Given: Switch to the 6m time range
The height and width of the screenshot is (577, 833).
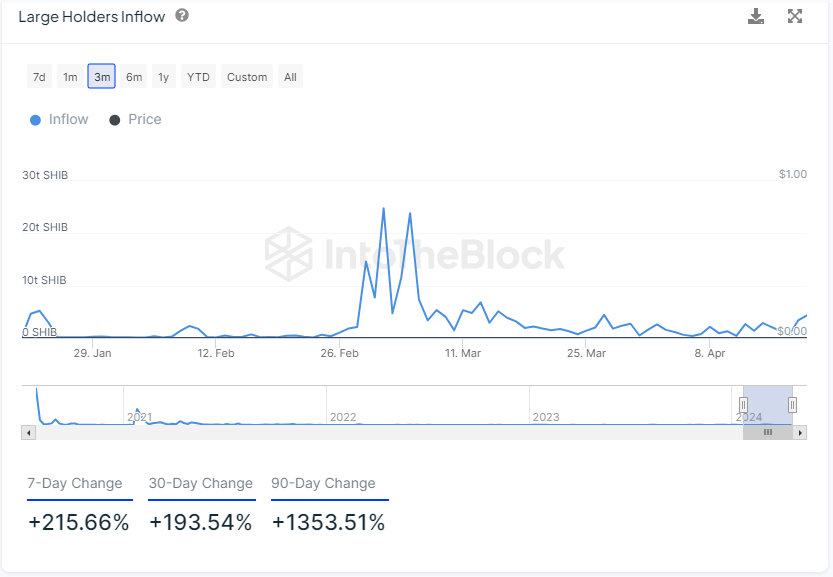Looking at the screenshot, I should pyautogui.click(x=134, y=77).
